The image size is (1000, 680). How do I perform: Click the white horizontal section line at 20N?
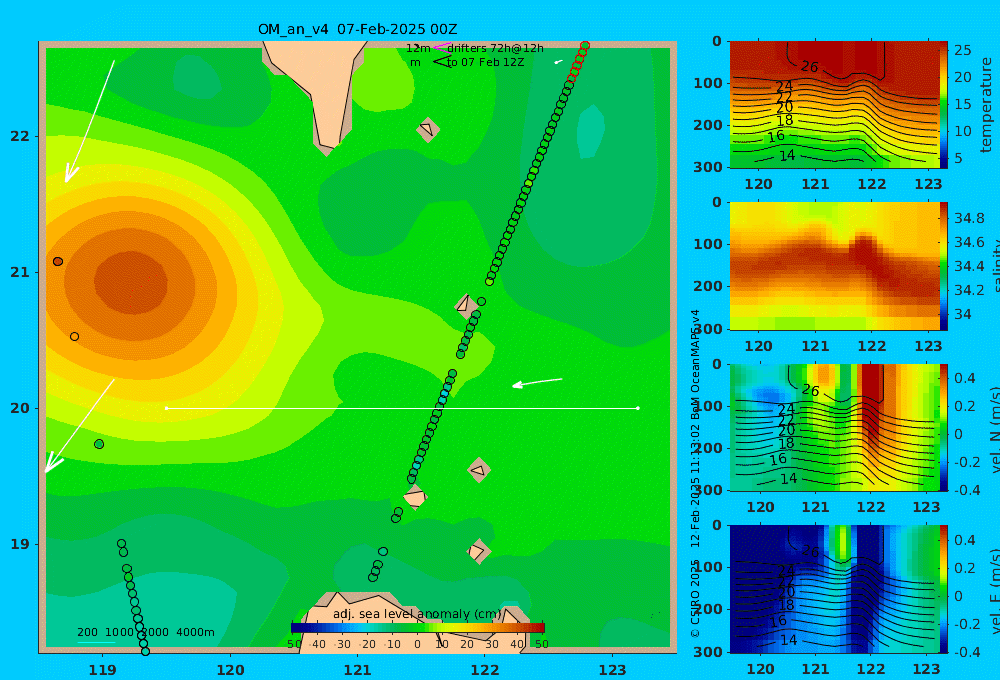402,408
